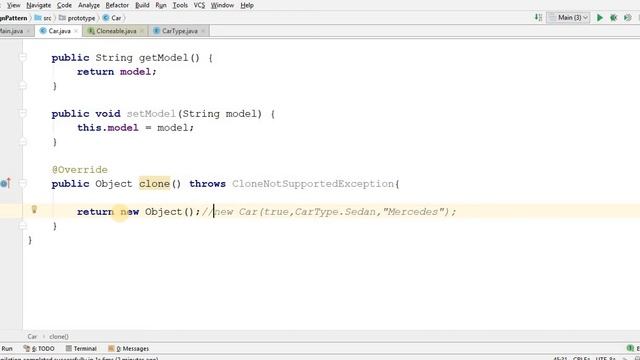Click the compilation status message in the status bar

[x=80, y=358]
